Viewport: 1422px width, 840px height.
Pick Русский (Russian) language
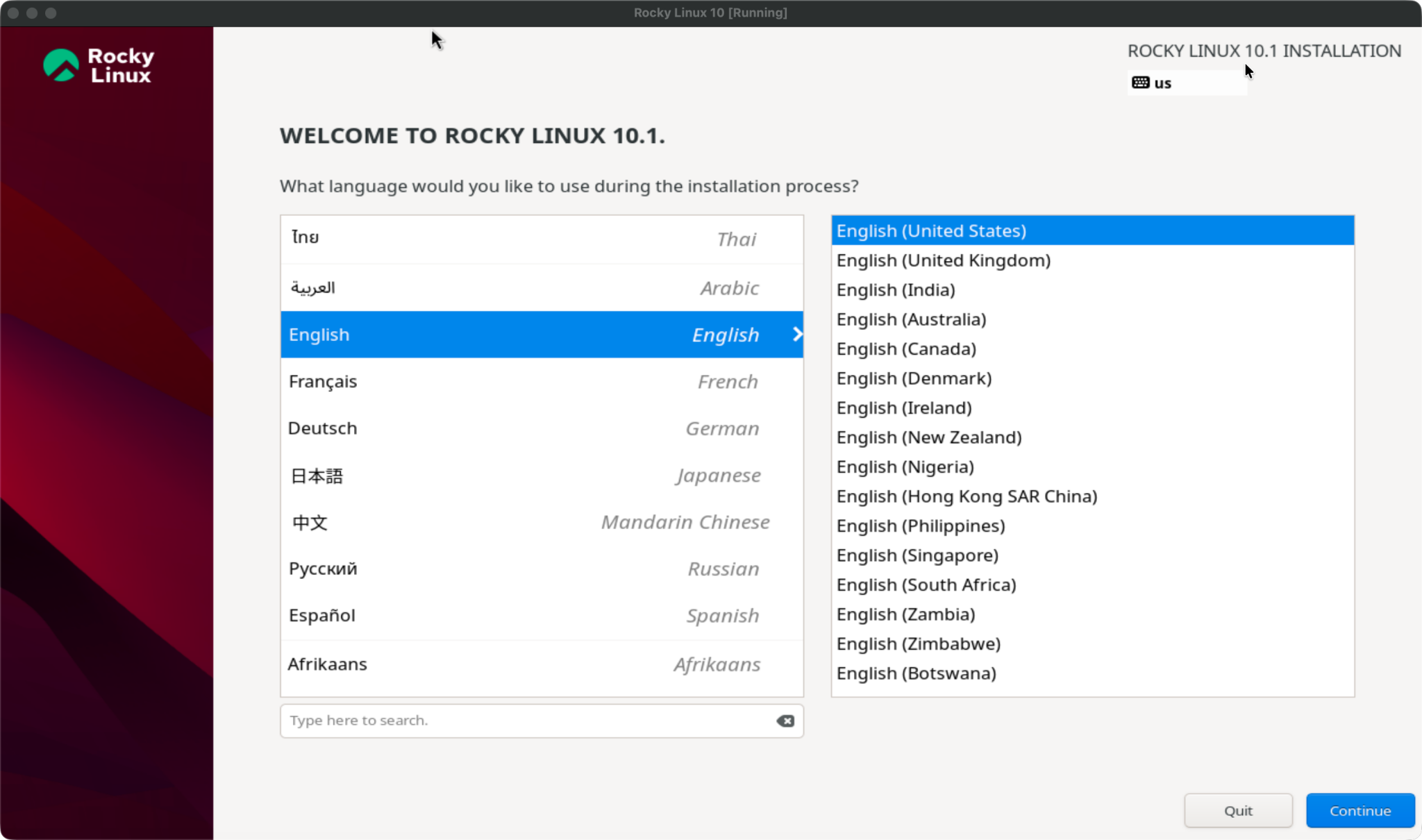542,569
